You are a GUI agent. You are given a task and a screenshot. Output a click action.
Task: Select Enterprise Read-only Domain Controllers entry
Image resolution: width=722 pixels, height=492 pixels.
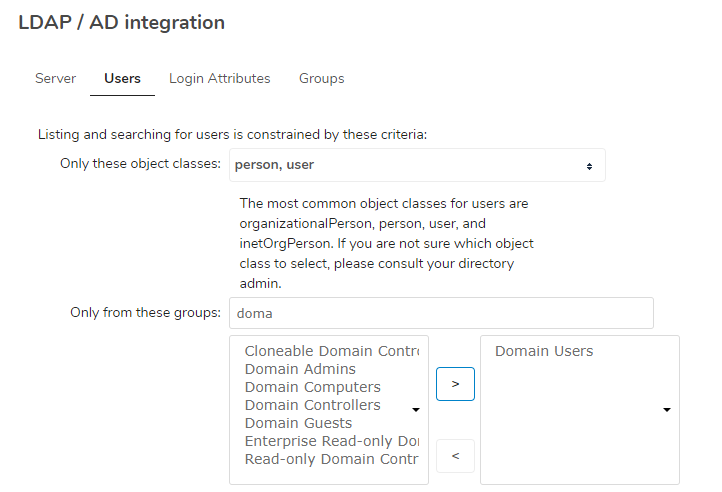point(332,441)
